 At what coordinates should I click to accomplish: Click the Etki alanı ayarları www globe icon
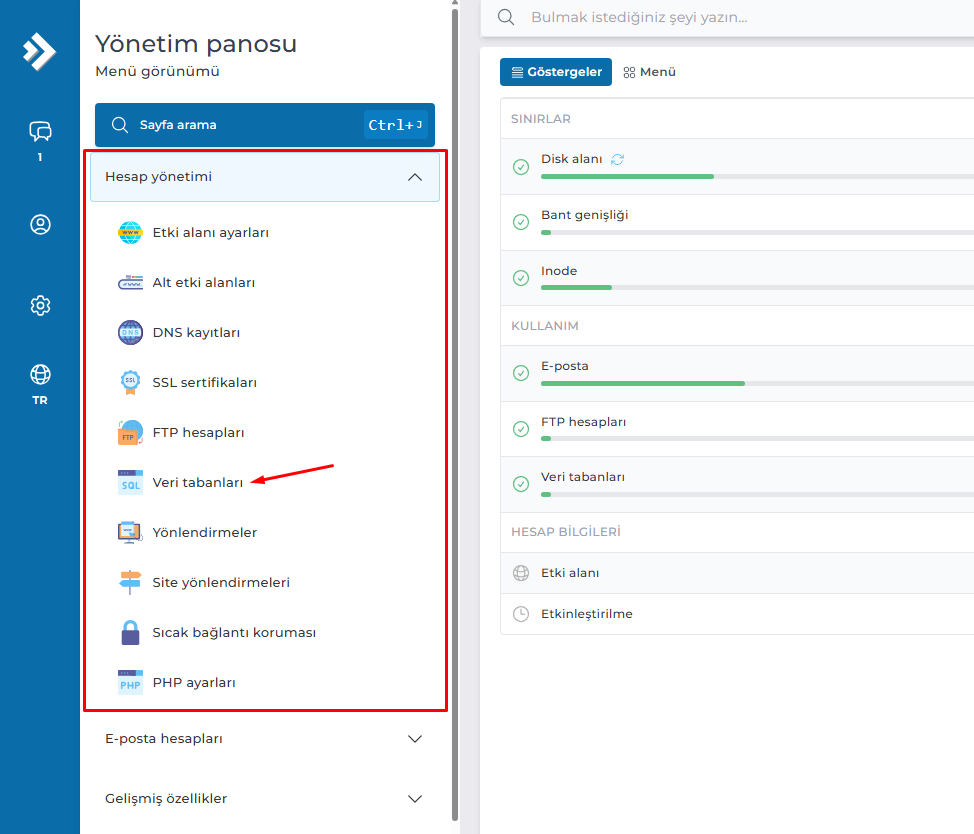tap(130, 233)
